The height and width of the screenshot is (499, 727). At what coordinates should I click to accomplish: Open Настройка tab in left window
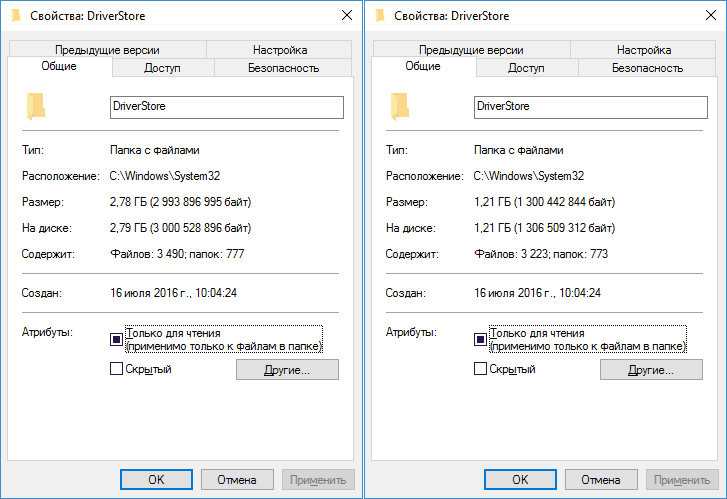(280, 50)
